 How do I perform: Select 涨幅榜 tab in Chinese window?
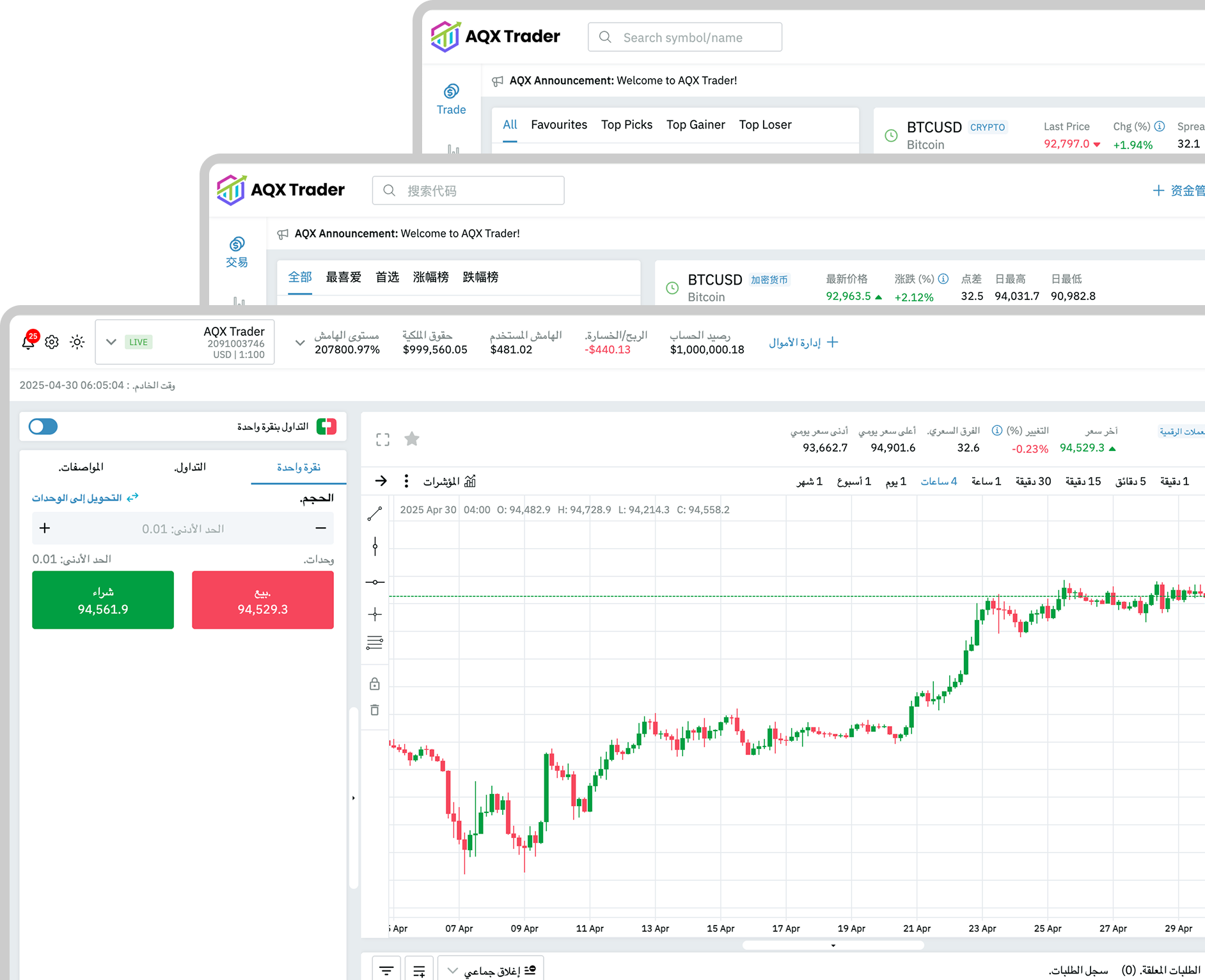point(430,277)
